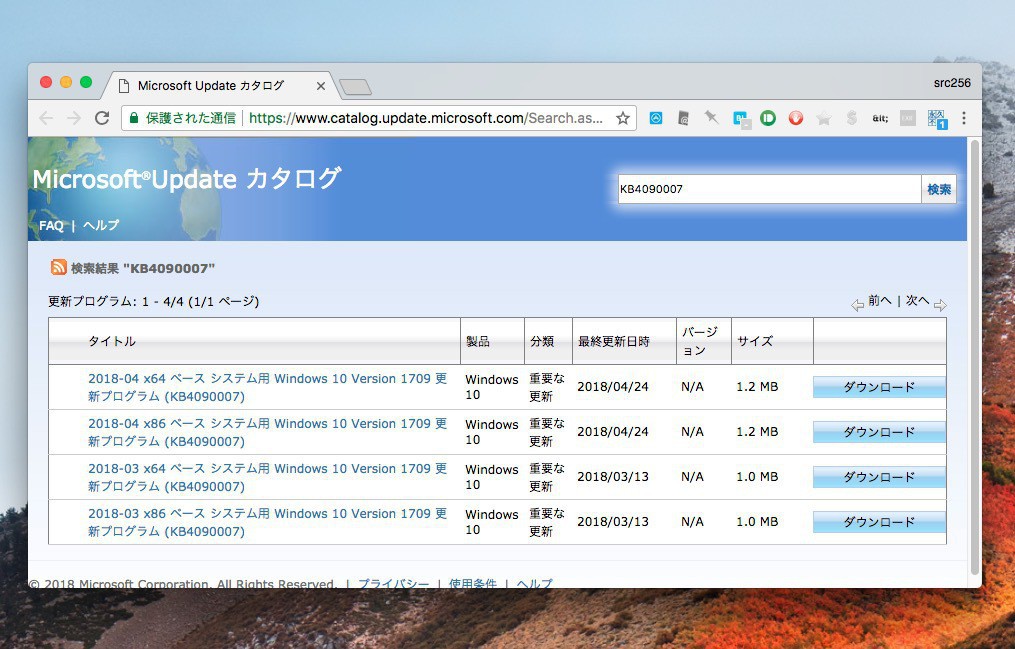
Task: Sort results by サイズ column header
Action: [x=755, y=341]
